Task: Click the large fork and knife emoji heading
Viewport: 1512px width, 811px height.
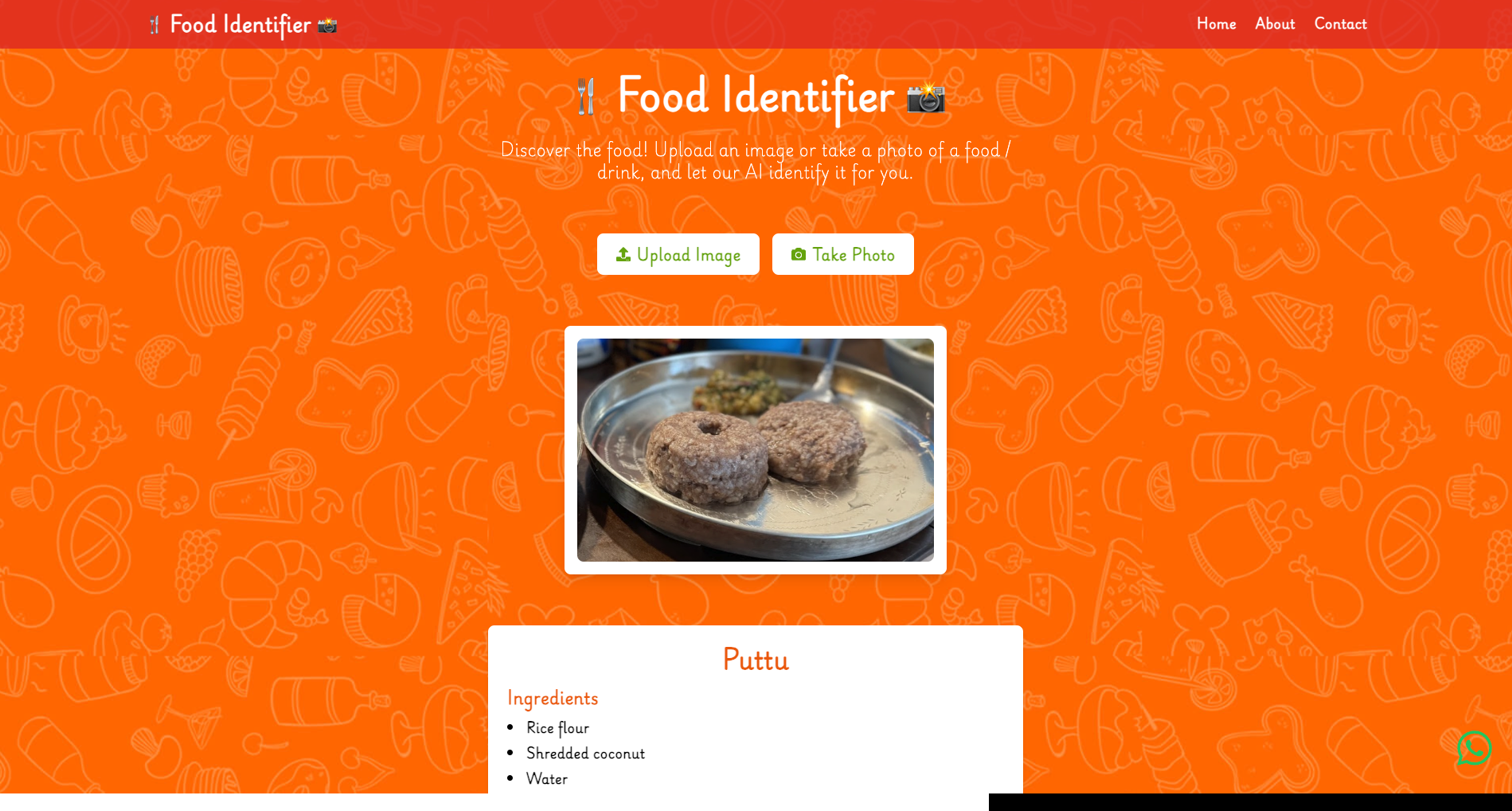Action: pos(586,96)
